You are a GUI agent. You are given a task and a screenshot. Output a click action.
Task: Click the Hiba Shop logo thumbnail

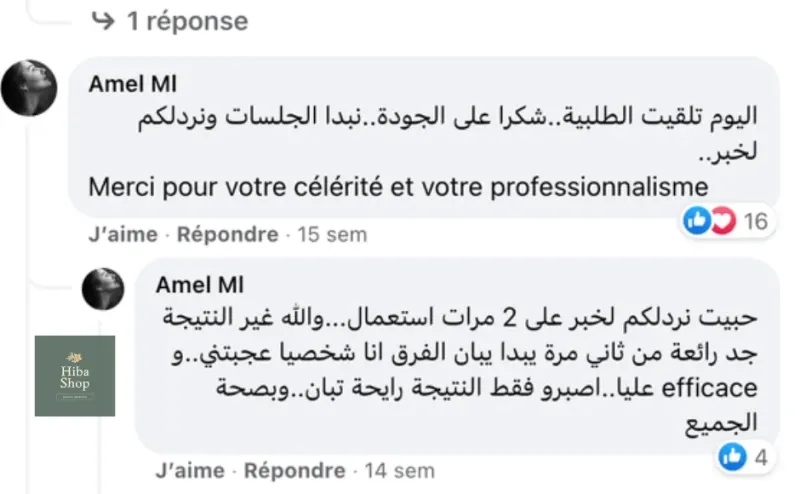[x=75, y=376]
